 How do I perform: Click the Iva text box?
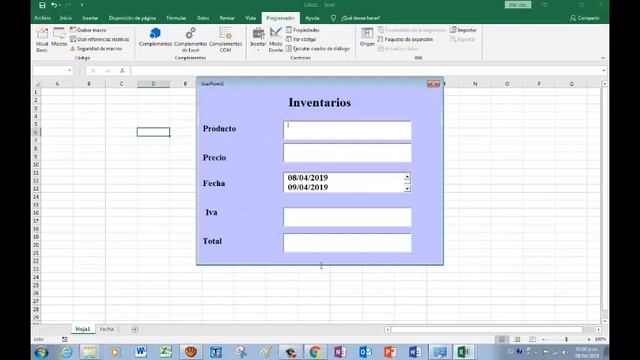(x=347, y=217)
